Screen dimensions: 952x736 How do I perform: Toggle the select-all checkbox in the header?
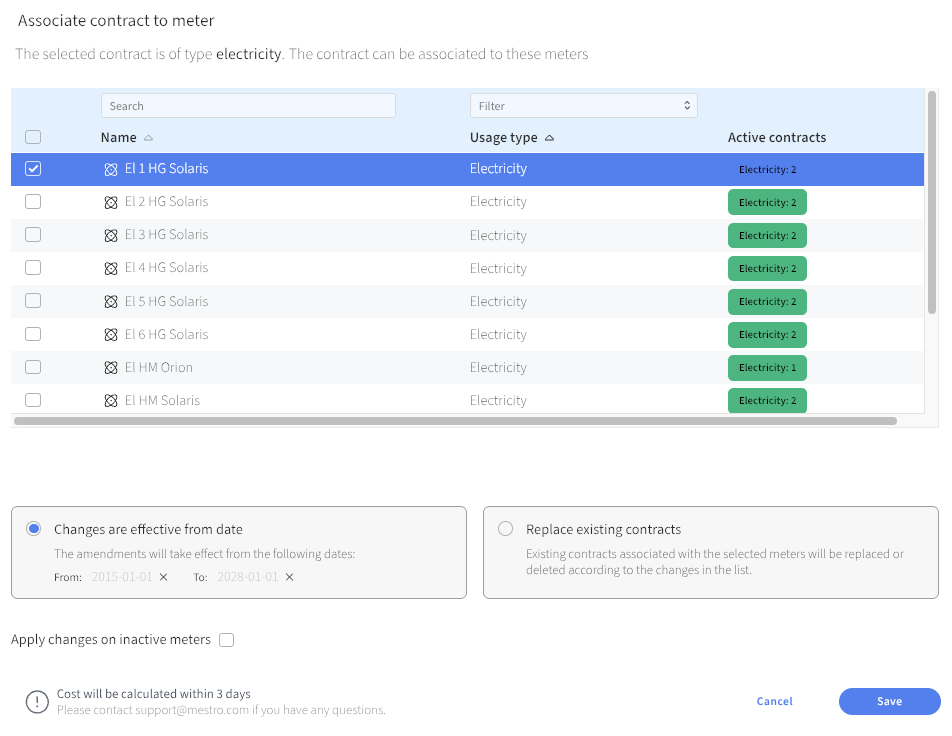click(x=33, y=137)
